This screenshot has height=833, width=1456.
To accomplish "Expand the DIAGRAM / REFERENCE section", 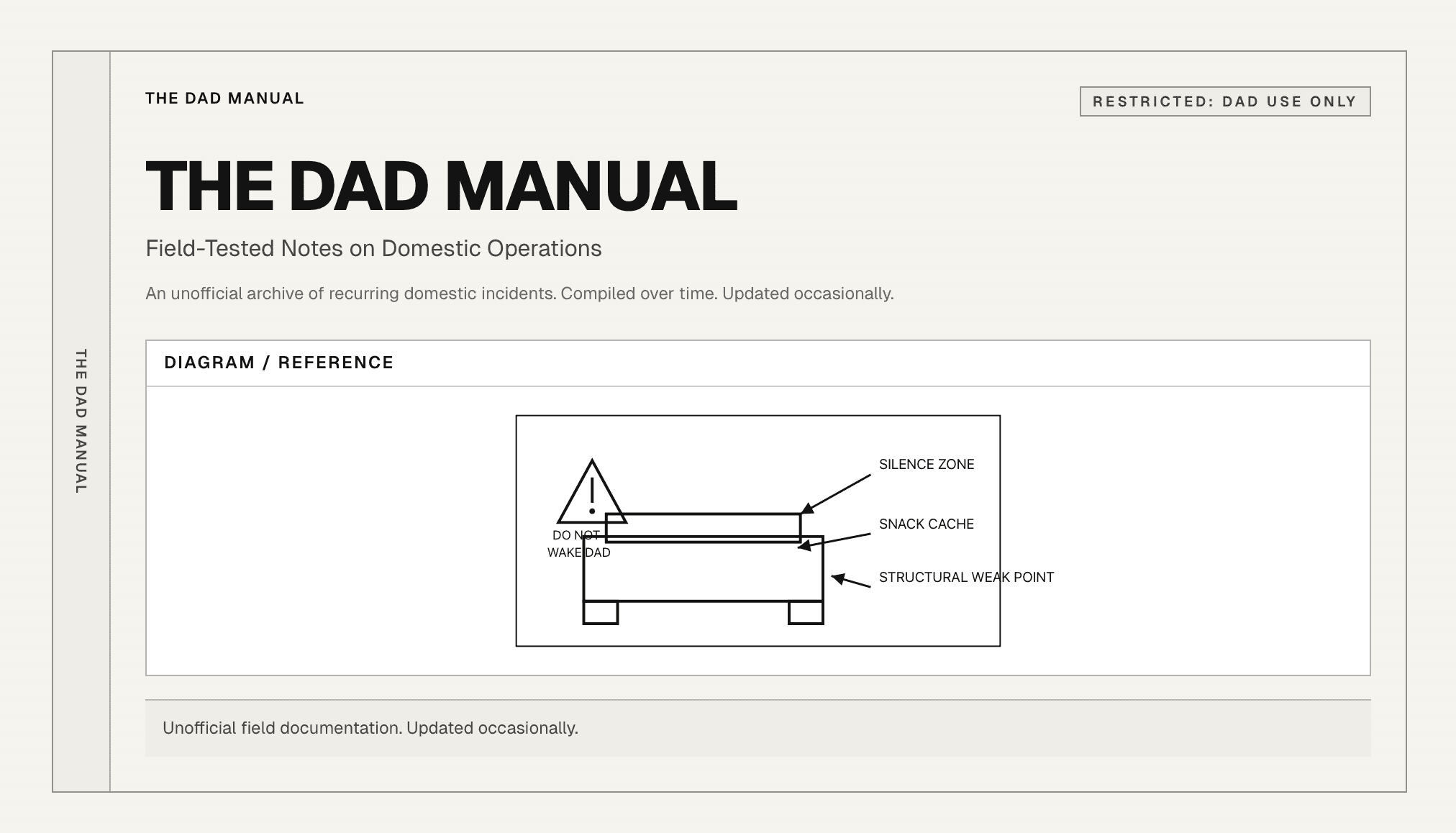I will pyautogui.click(x=279, y=362).
